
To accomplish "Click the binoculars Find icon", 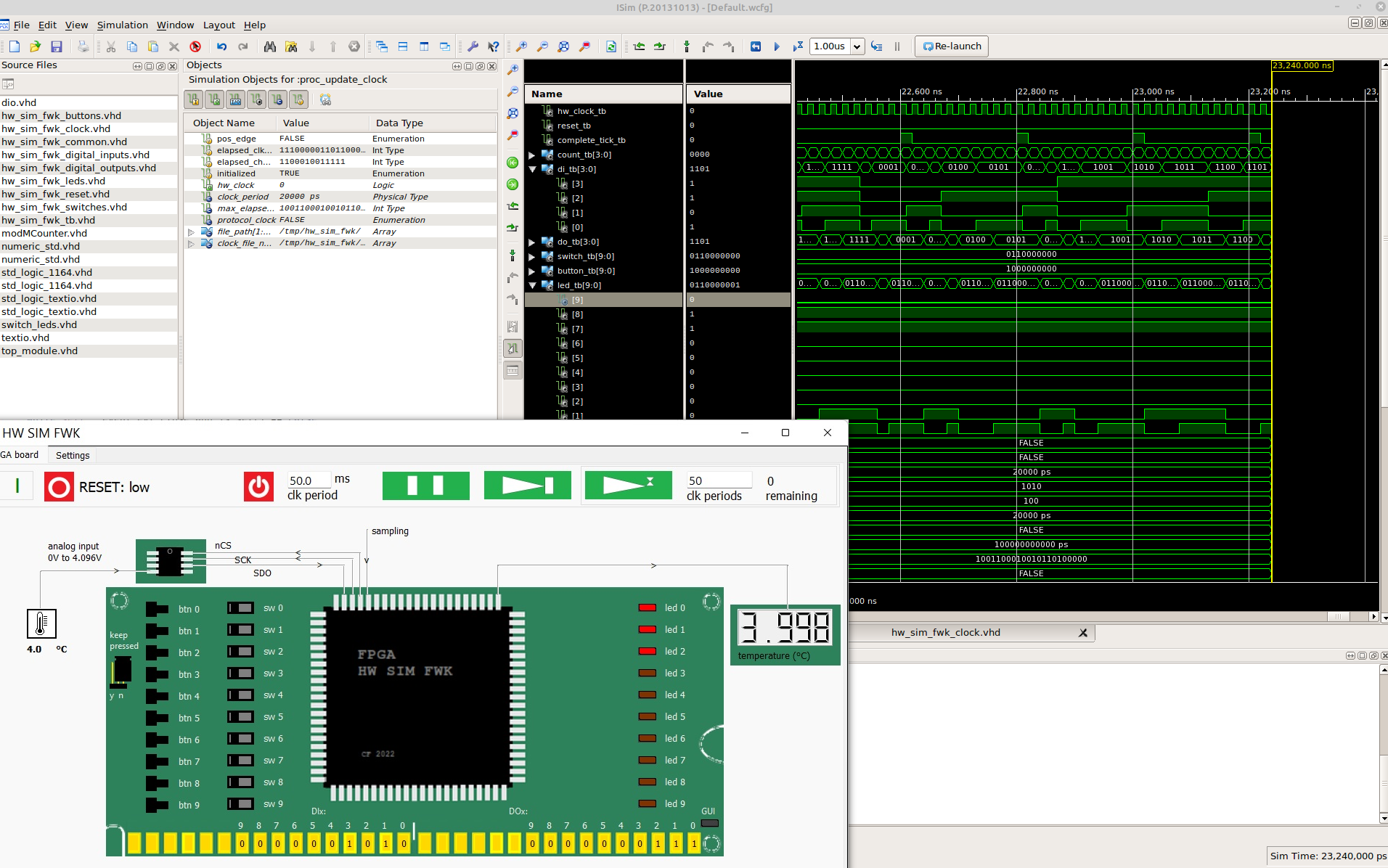I will coord(269,46).
